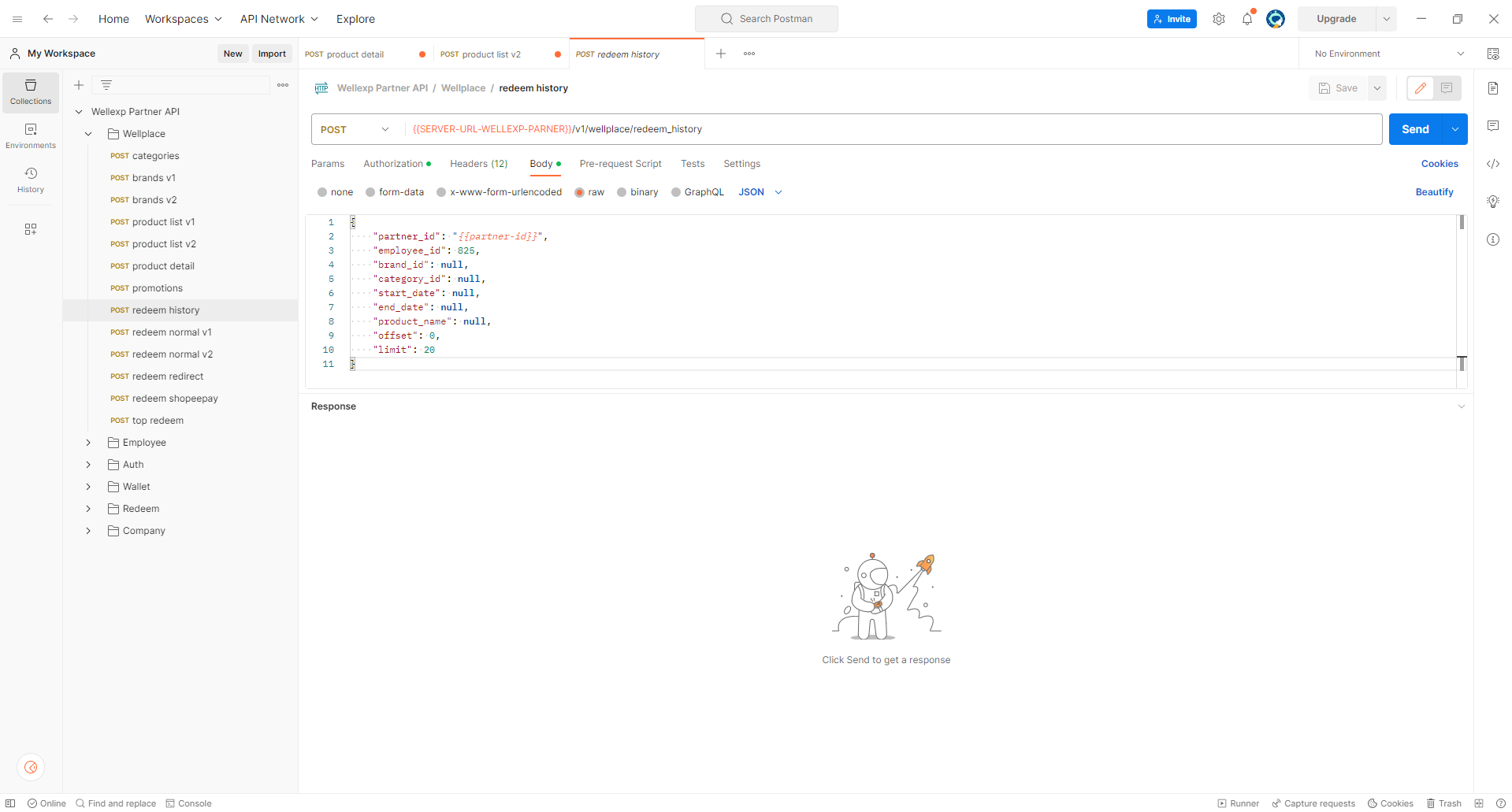Image resolution: width=1512 pixels, height=812 pixels.
Task: Open the Collections sidebar panel
Action: coord(31,91)
